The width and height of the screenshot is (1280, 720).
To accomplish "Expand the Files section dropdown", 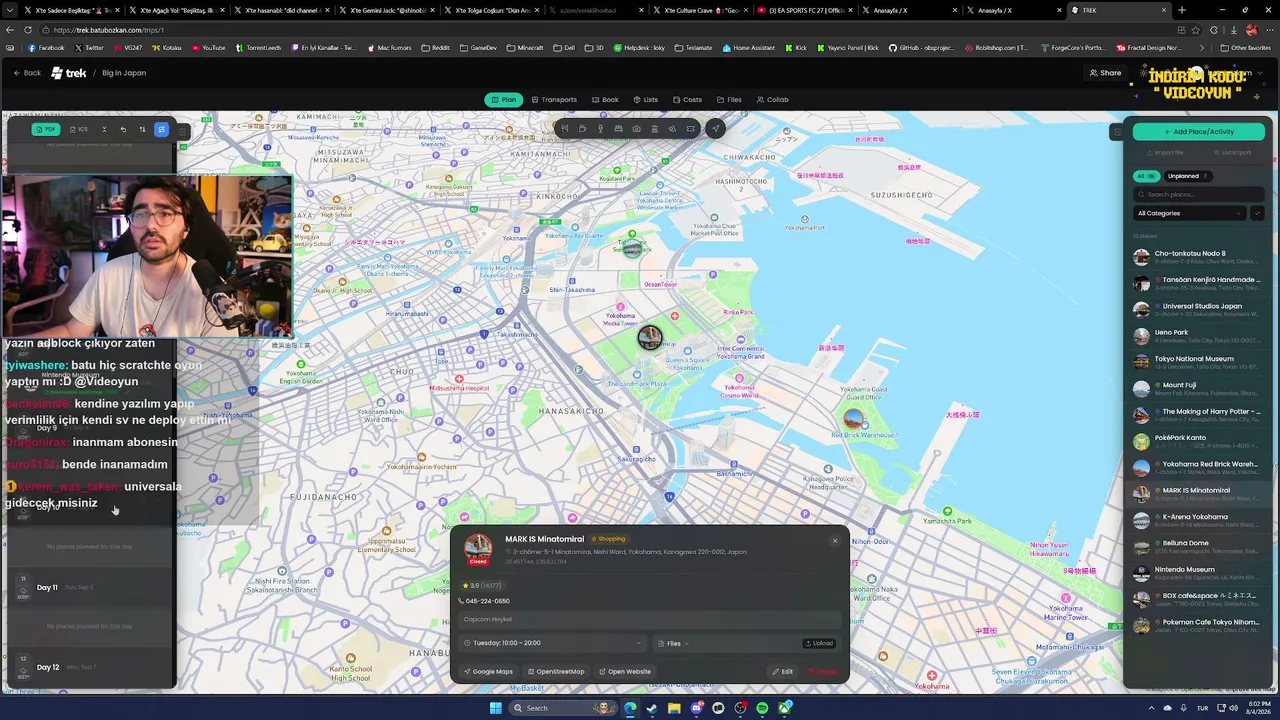I will click(674, 643).
